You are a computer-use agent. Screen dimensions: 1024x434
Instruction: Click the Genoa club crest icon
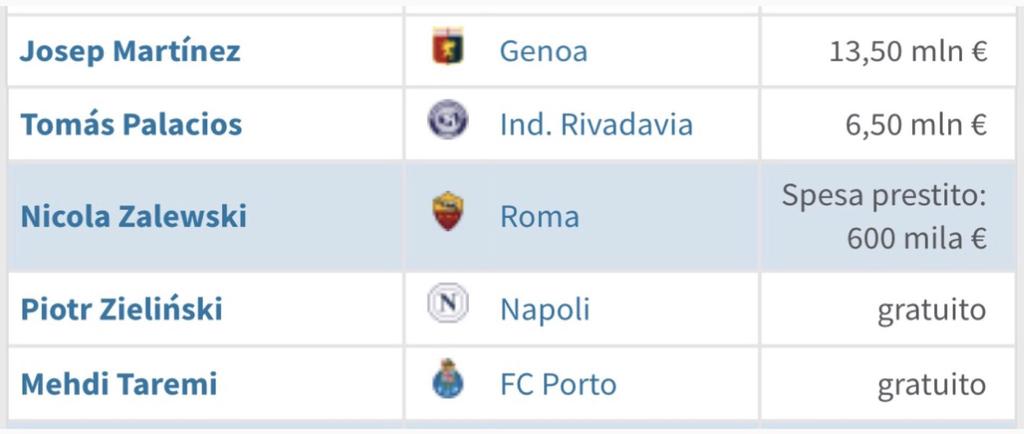coord(448,47)
